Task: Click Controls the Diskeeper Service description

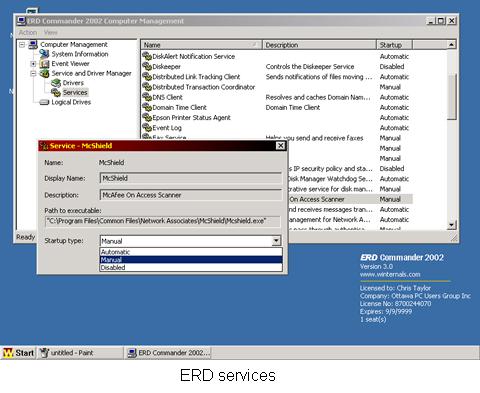Action: 310,66
